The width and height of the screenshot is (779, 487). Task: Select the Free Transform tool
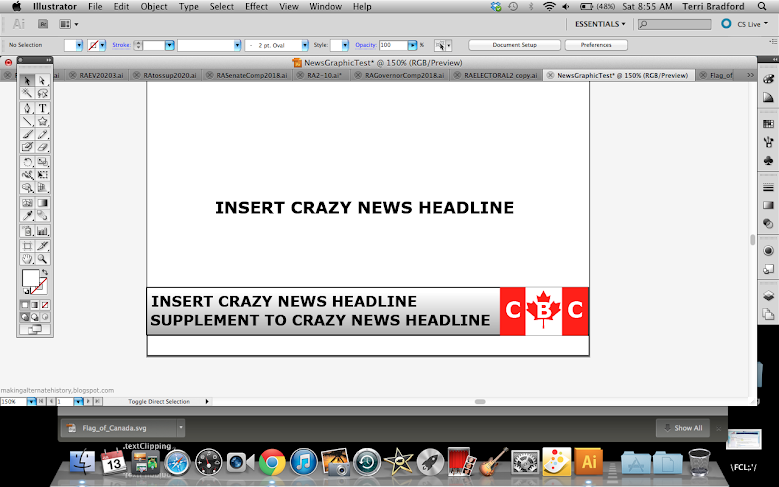click(42, 175)
